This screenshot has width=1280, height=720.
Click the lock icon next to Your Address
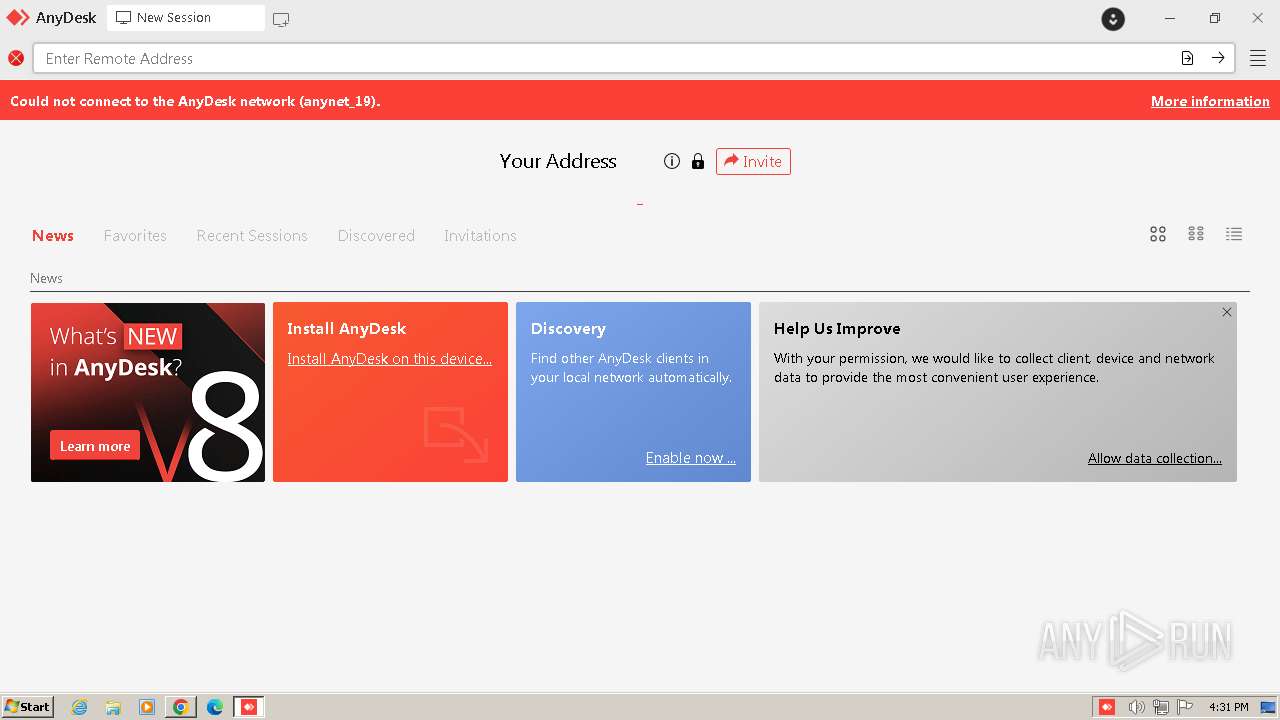[x=698, y=161]
